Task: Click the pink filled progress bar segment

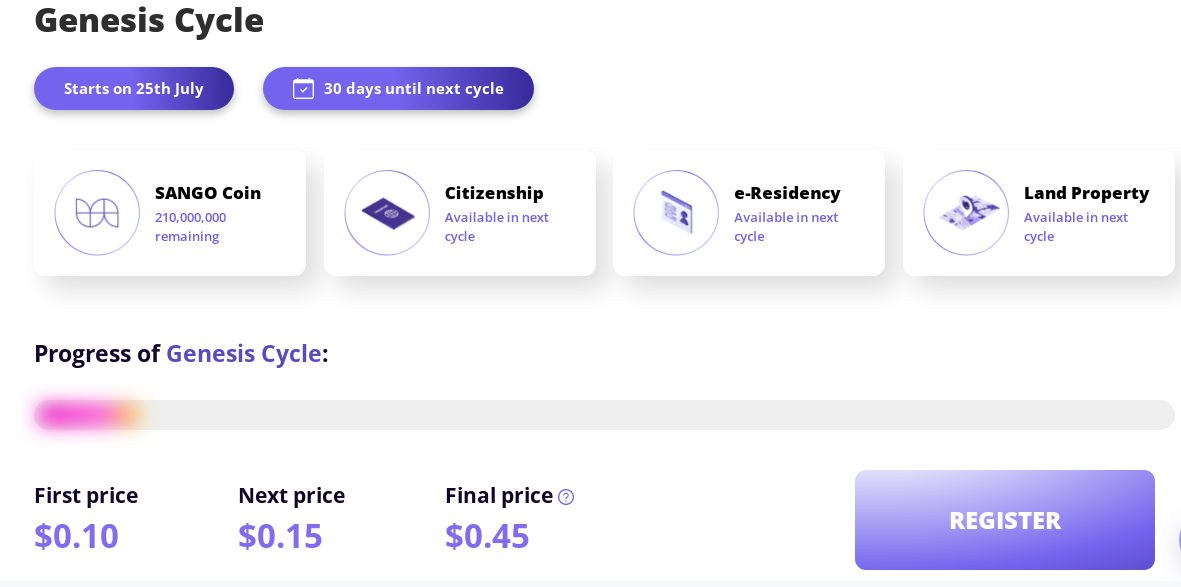Action: click(x=85, y=415)
